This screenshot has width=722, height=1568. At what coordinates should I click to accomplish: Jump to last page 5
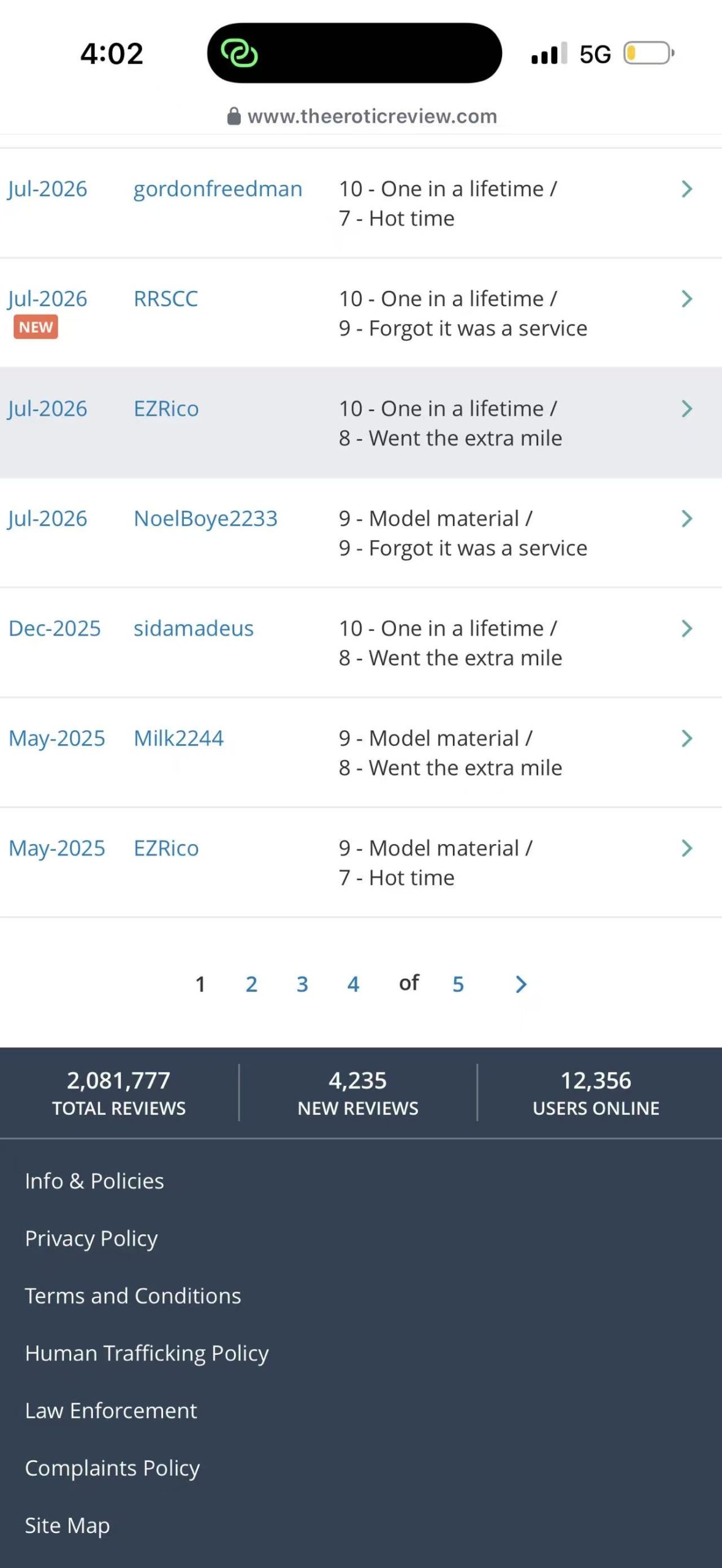[x=458, y=984]
